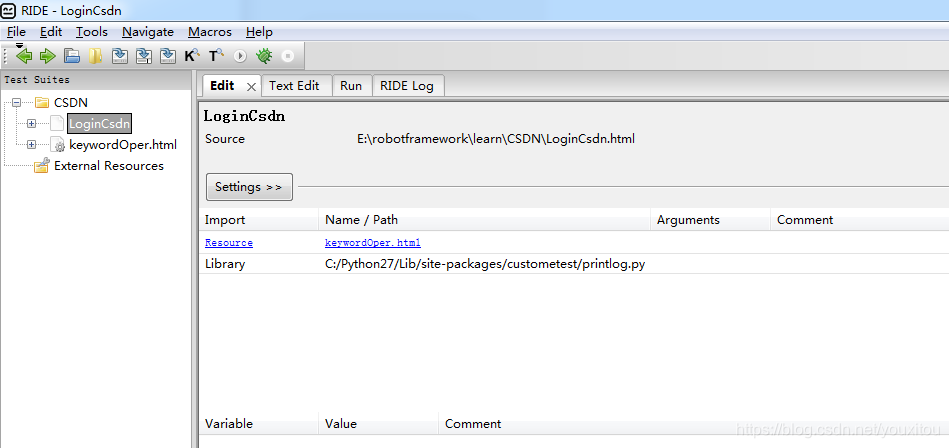949x448 pixels.
Task: Click the printlog.py library path
Action: pyautogui.click(x=485, y=264)
